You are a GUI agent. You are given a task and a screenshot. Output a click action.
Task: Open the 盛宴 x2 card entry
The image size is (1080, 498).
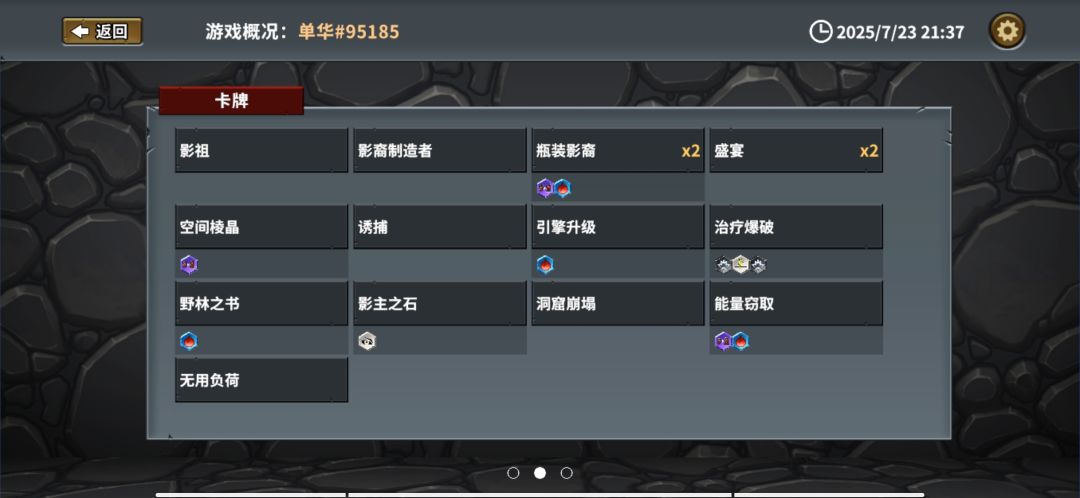point(796,151)
